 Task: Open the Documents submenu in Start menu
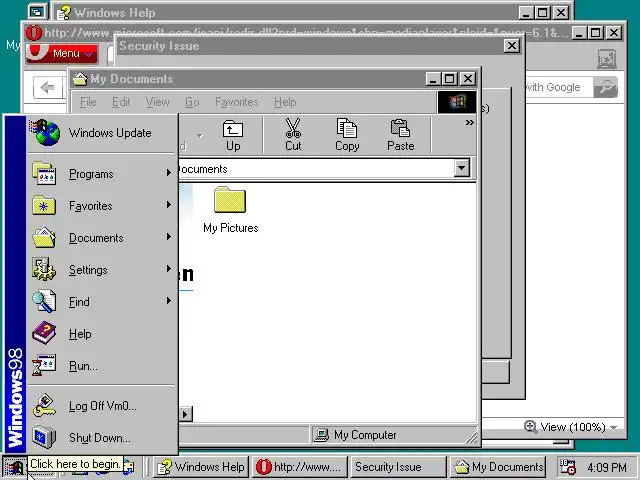(x=102, y=238)
